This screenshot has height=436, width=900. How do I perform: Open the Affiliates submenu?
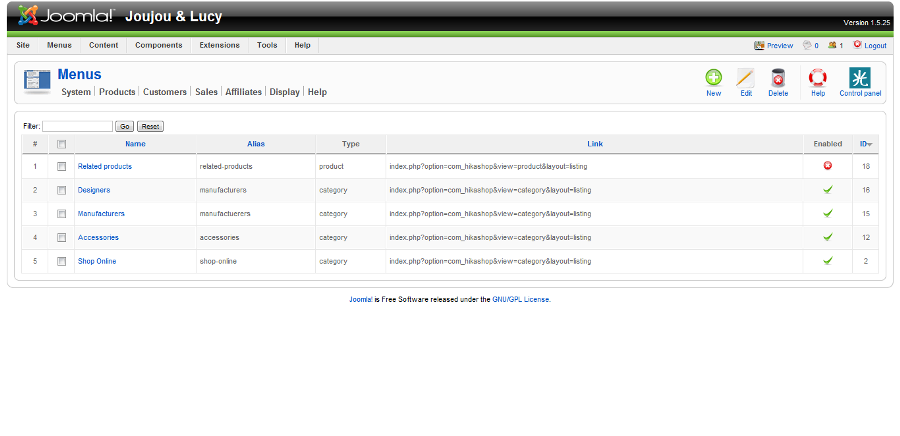point(243,92)
